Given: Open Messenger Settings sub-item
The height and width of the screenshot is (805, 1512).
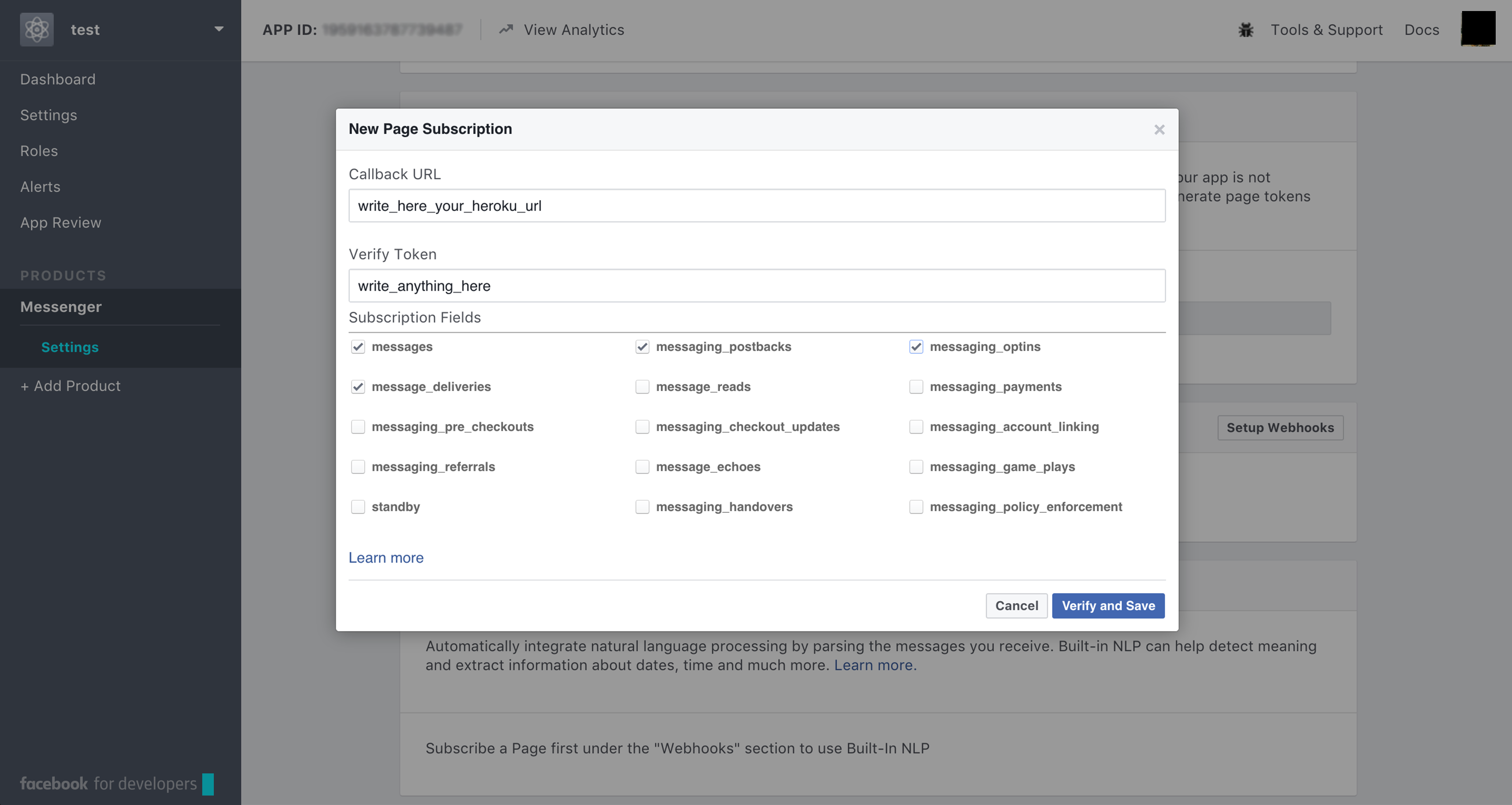Looking at the screenshot, I should point(70,347).
